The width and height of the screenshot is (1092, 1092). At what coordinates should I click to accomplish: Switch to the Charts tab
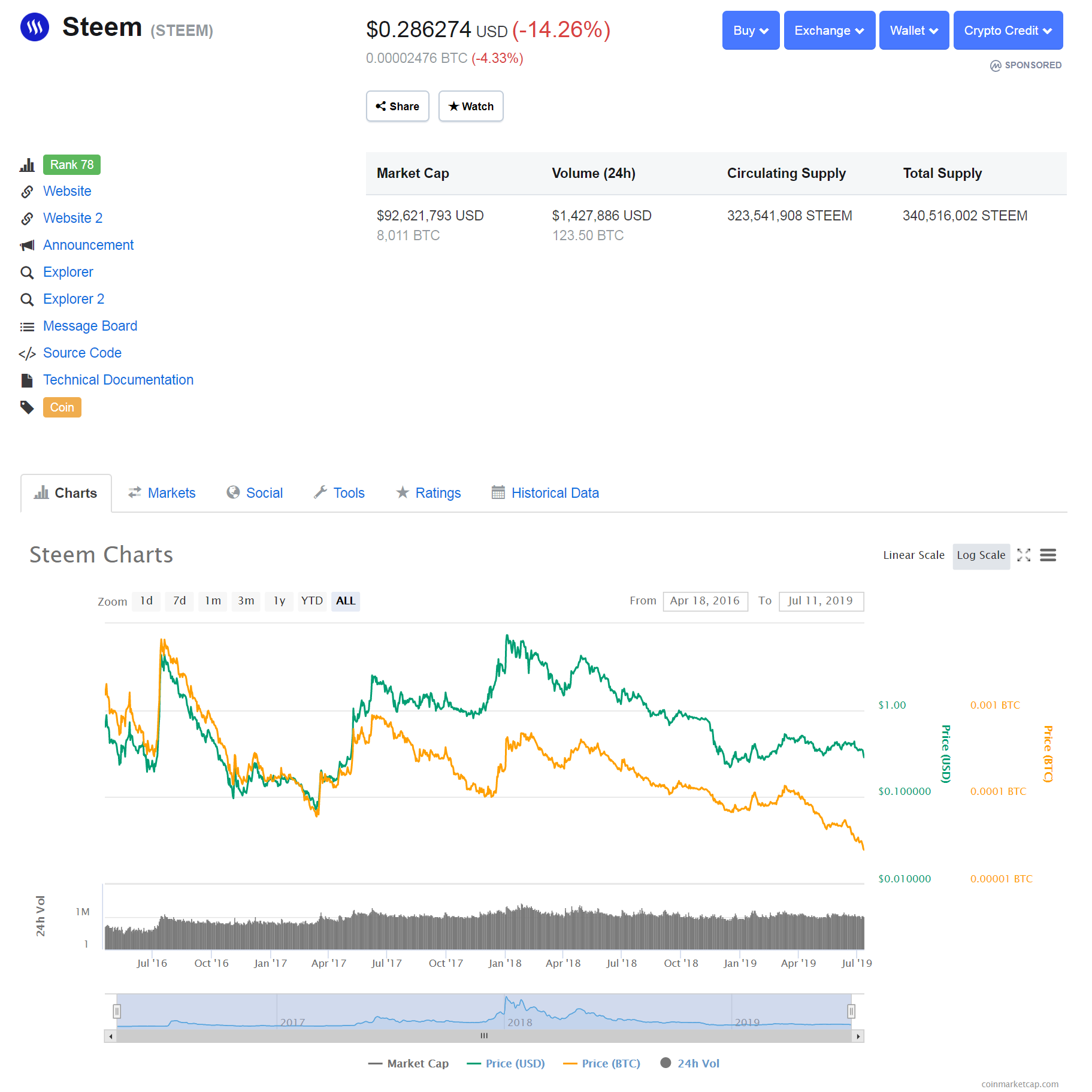tap(66, 493)
